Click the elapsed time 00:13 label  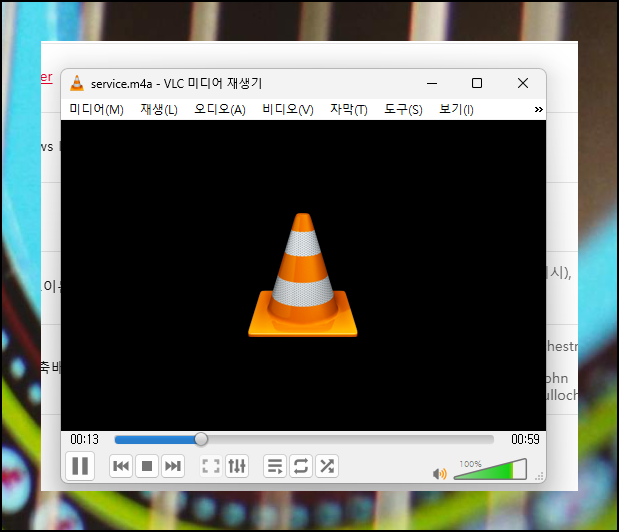tap(84, 439)
